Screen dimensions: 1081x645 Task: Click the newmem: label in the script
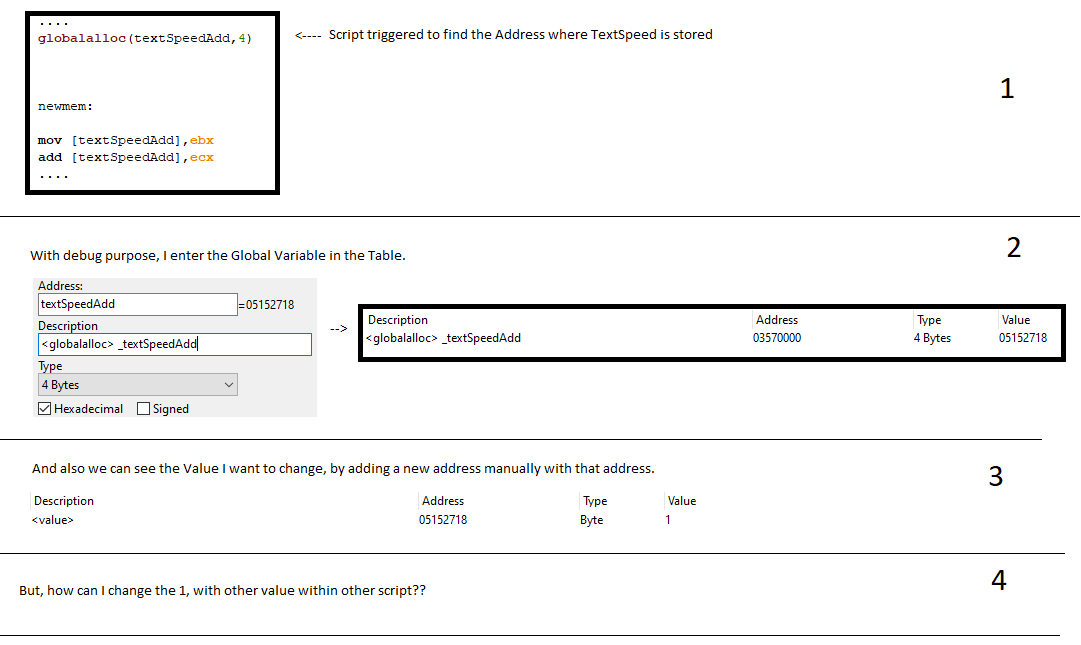[65, 106]
